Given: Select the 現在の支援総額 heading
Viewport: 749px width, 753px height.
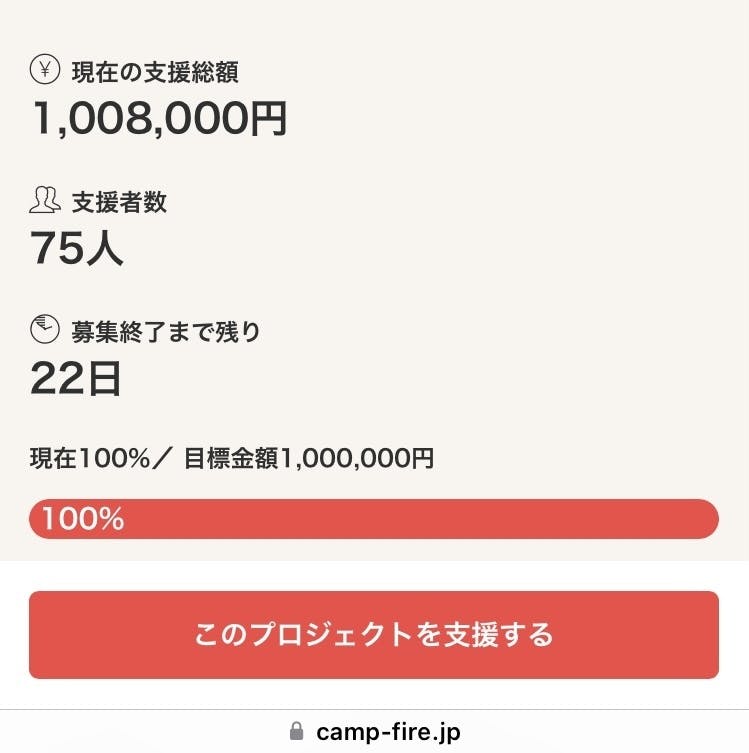Looking at the screenshot, I should click(155, 72).
